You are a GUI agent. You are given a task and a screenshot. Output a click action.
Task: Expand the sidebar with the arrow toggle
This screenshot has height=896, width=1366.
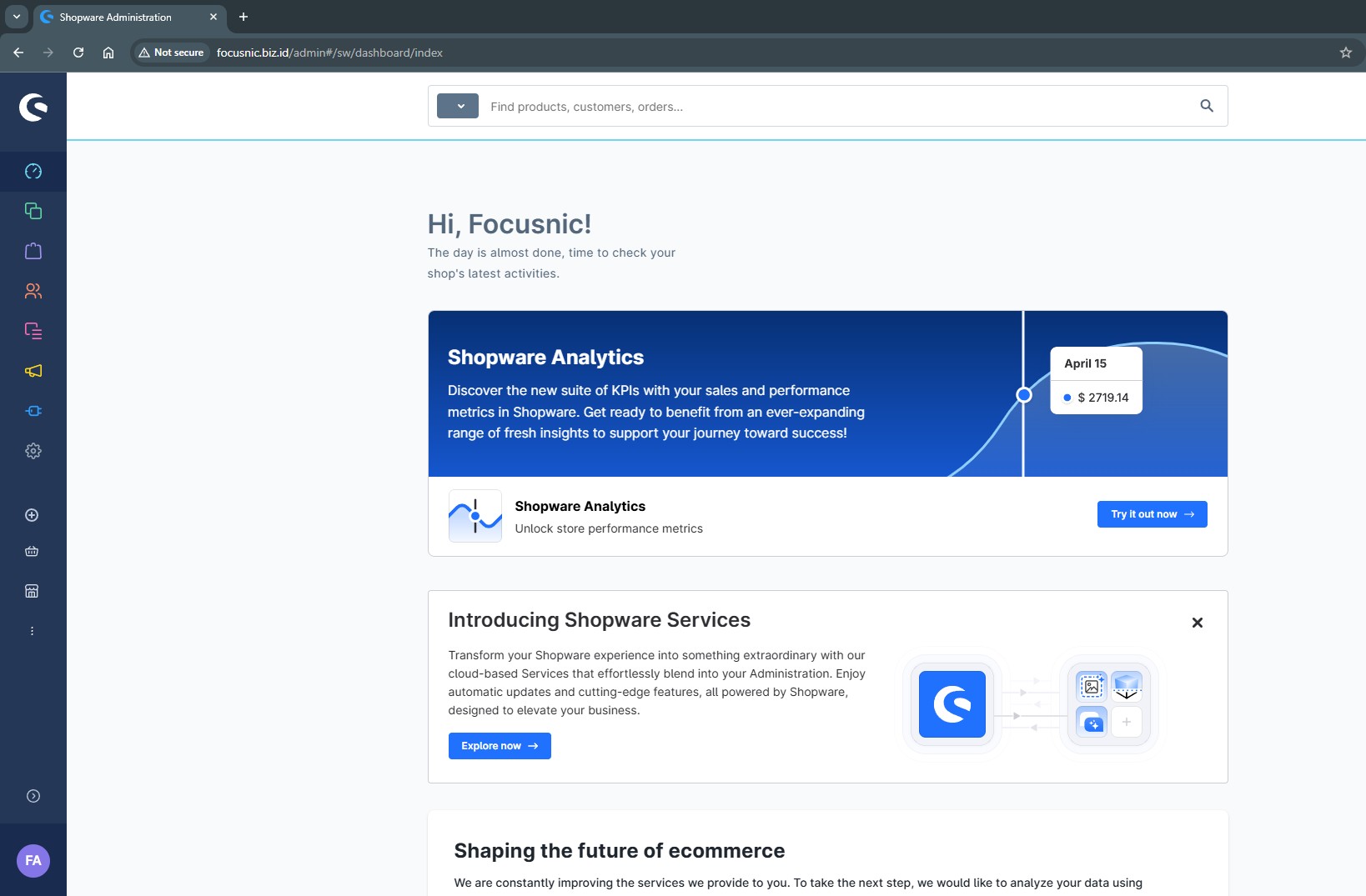click(33, 796)
